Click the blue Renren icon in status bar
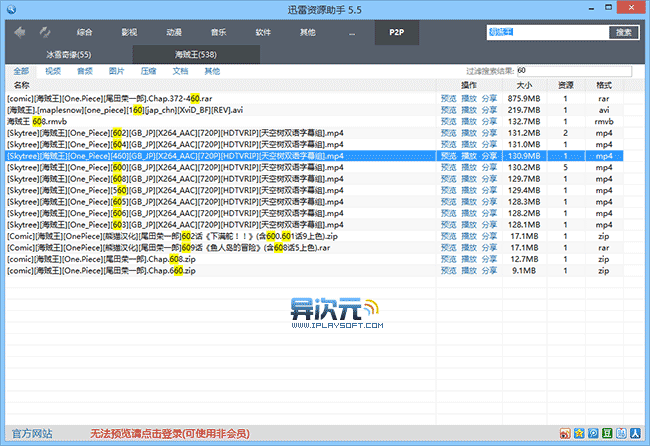Image resolution: width=650 pixels, height=446 pixels. click(635, 434)
